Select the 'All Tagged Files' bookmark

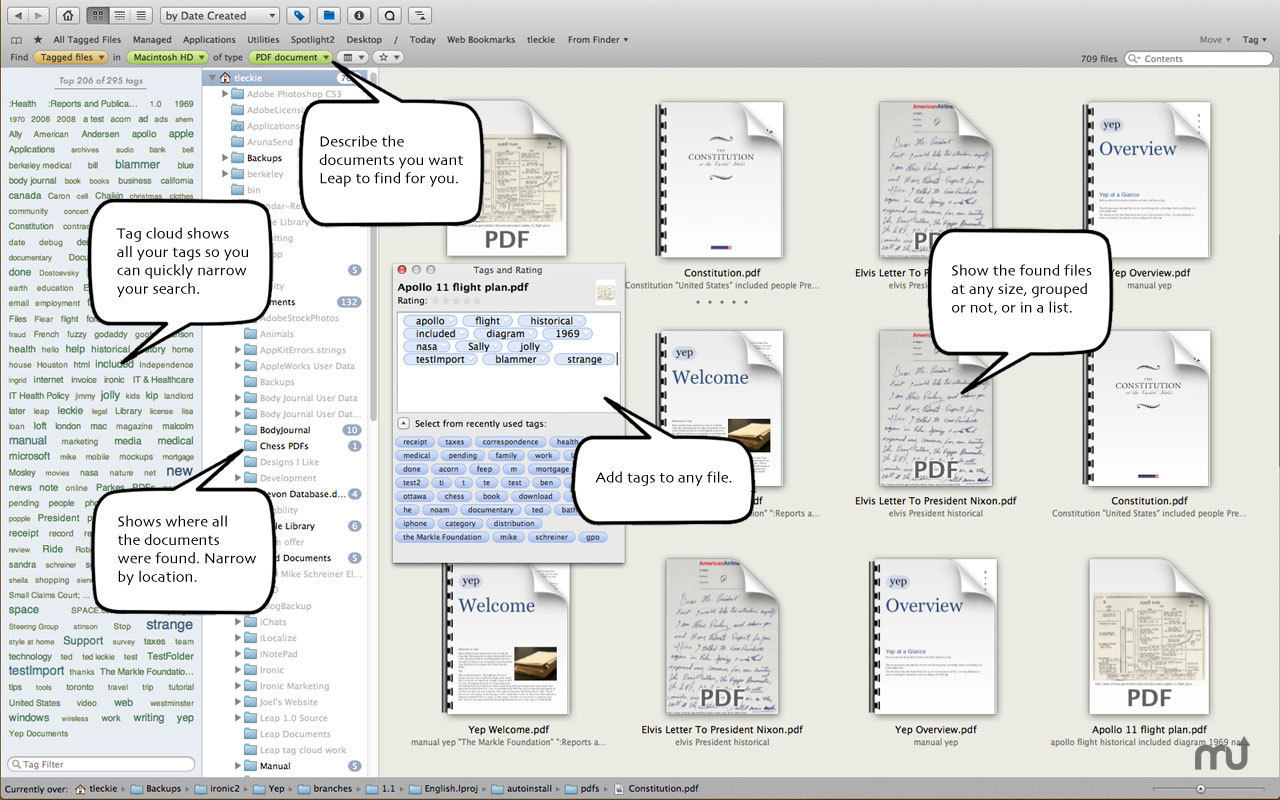[x=87, y=40]
